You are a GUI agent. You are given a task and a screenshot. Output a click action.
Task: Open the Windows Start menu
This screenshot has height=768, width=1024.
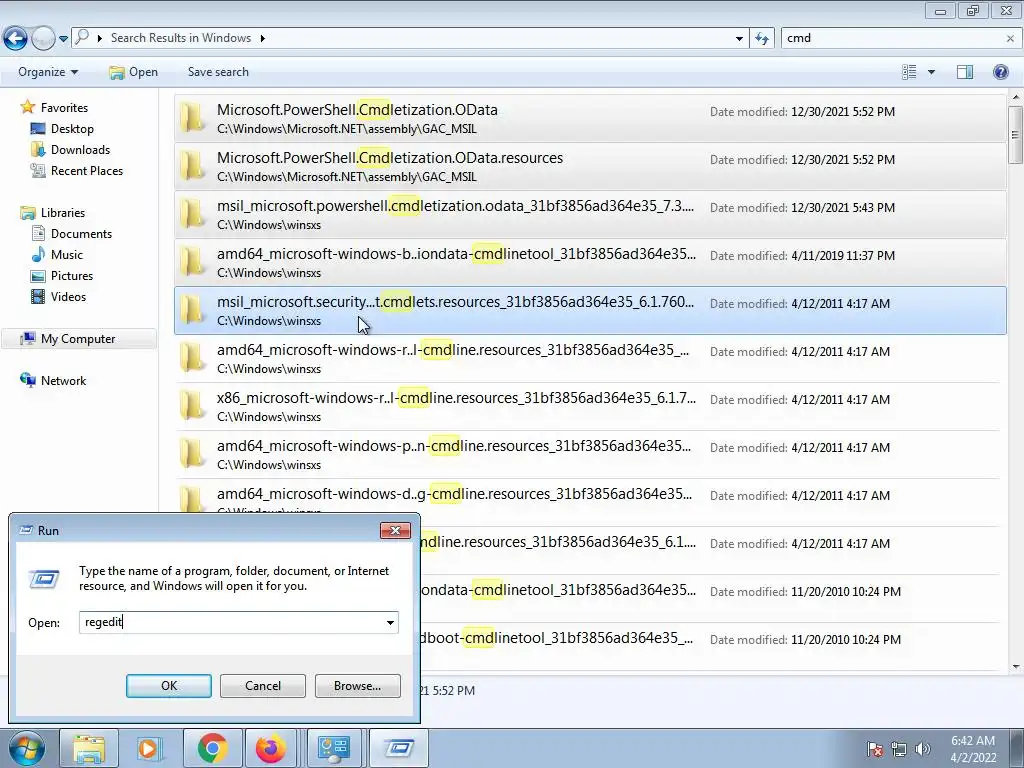(26, 748)
